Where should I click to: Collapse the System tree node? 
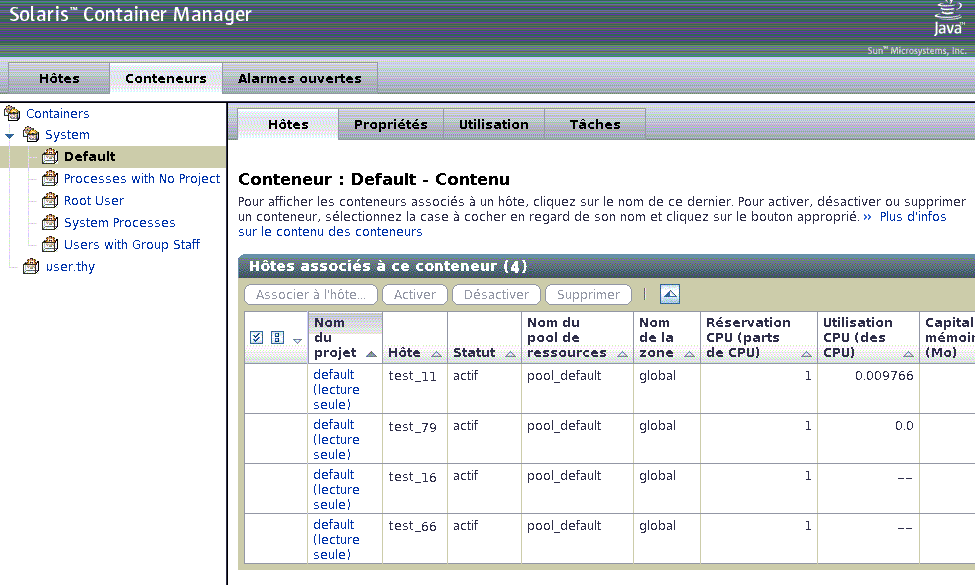9,136
